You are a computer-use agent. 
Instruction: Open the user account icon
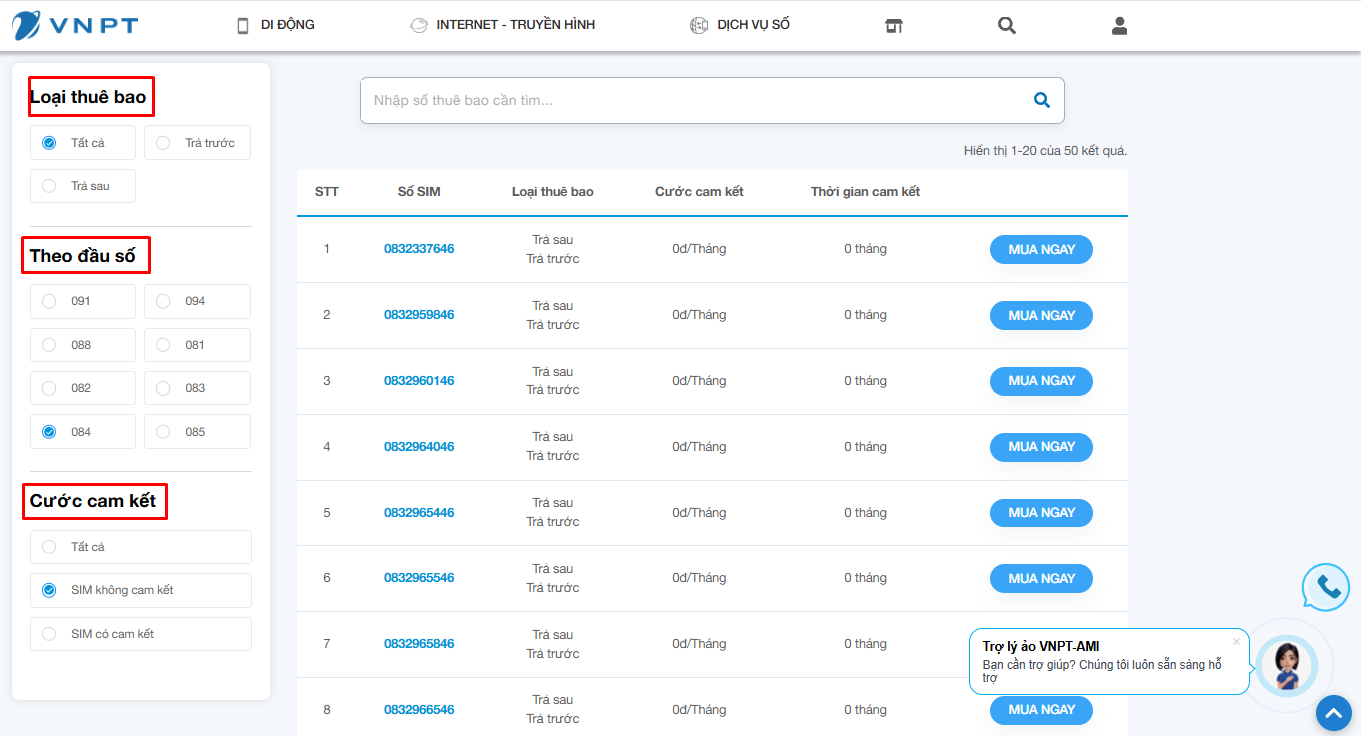[1120, 26]
